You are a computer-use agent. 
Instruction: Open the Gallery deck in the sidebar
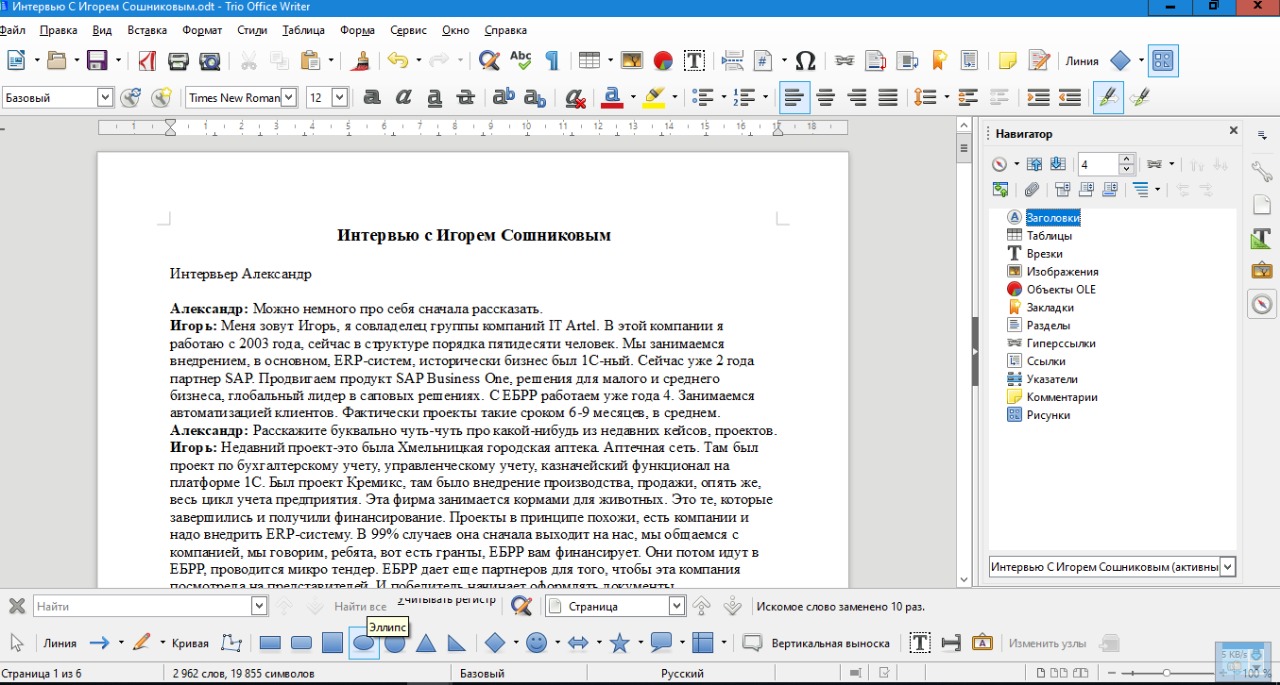[x=1262, y=270]
